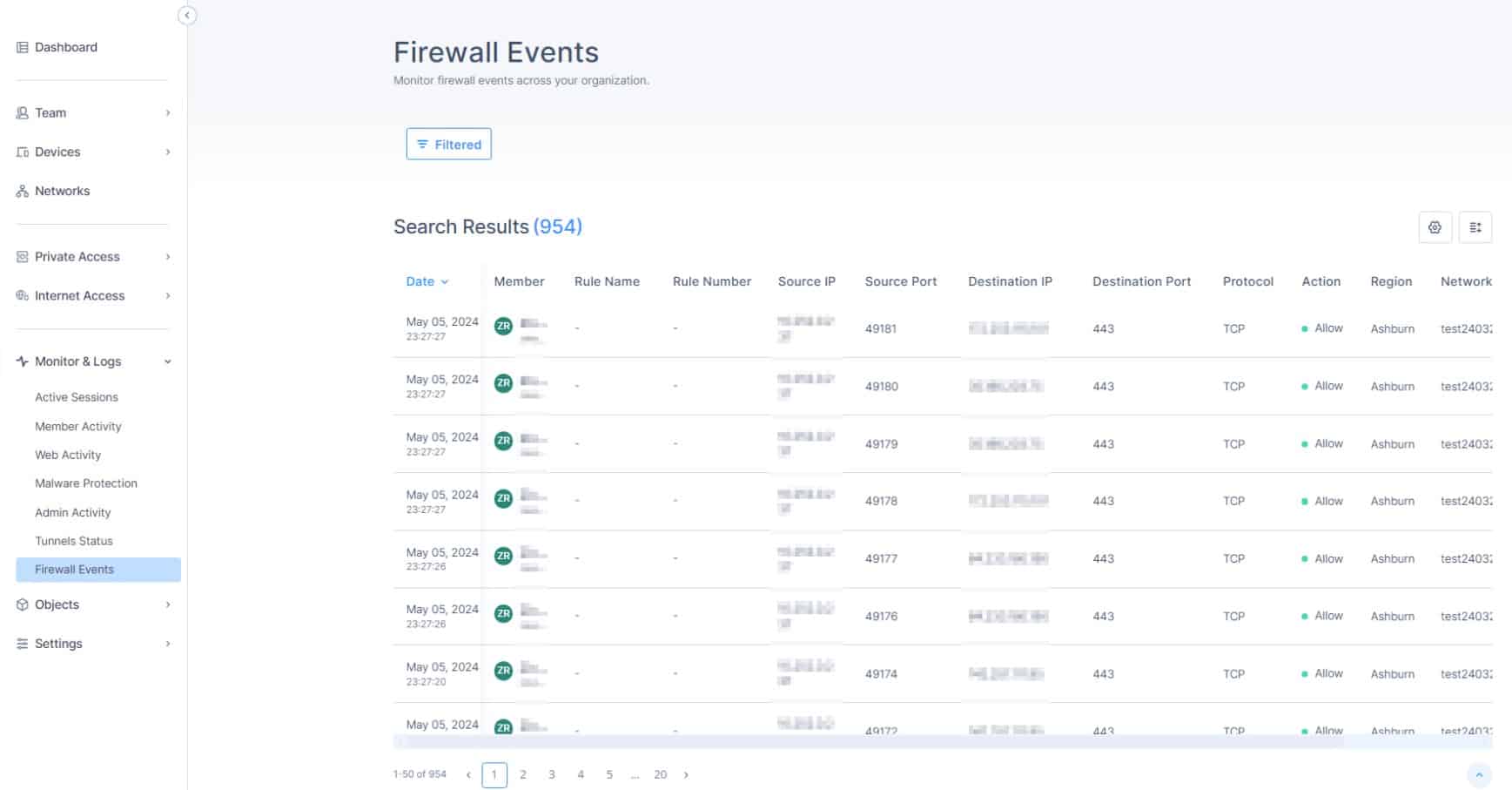The height and width of the screenshot is (790, 1512).
Task: Collapse the Monitor & Logs section
Action: point(167,361)
